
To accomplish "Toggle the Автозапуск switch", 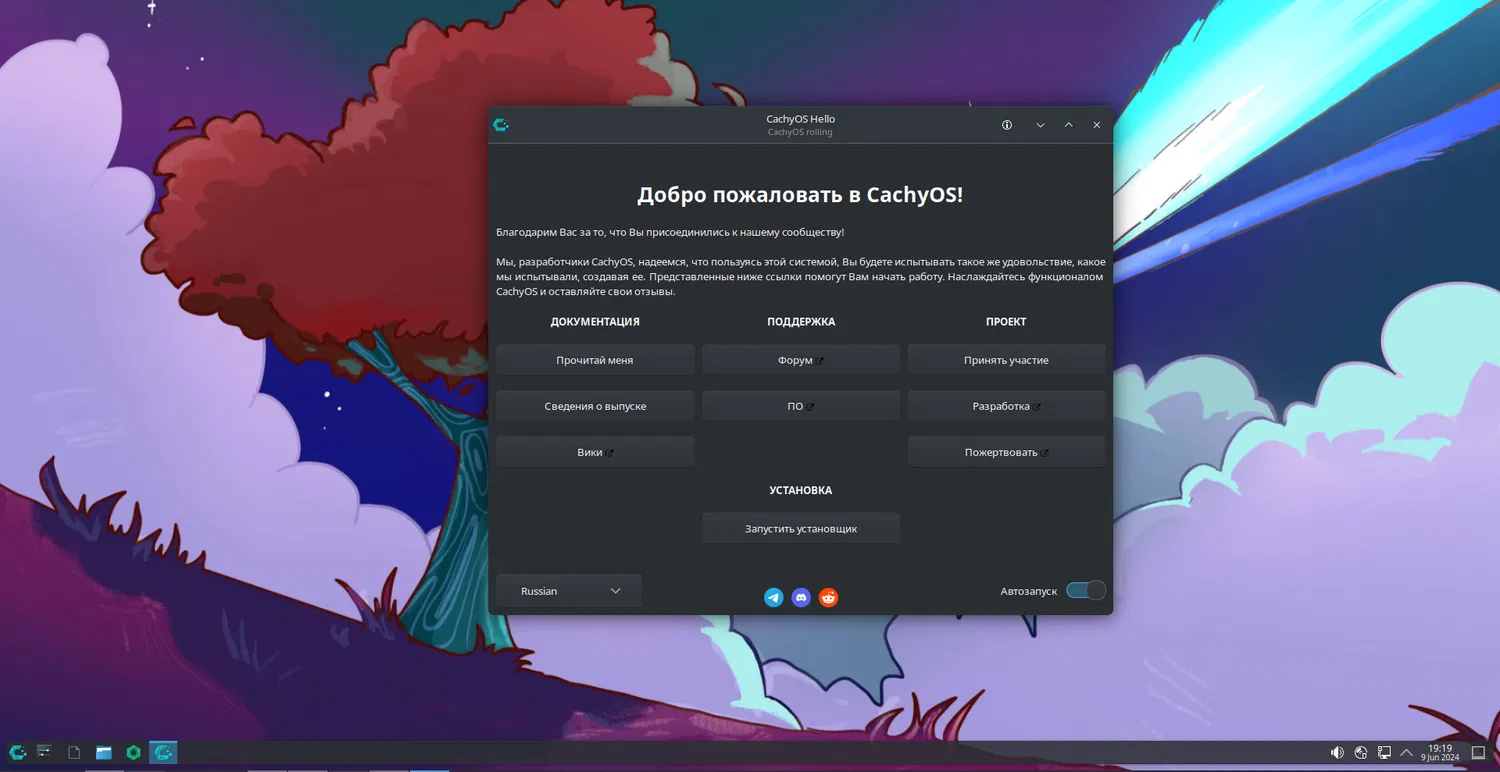I will tap(1085, 590).
